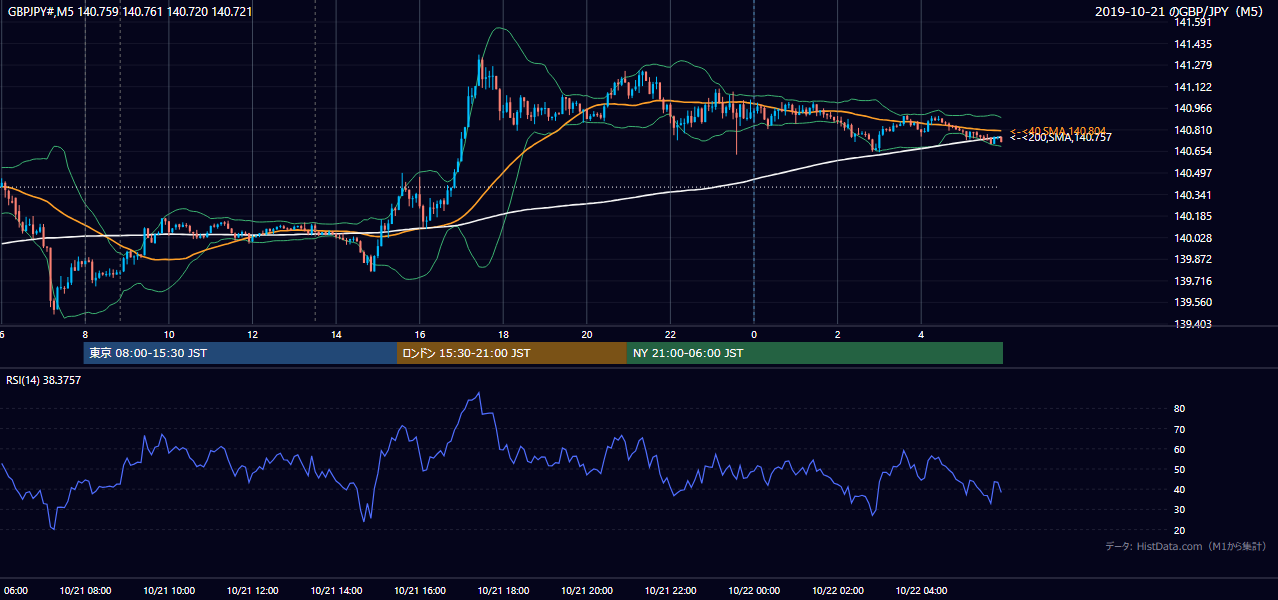This screenshot has height=600, width=1278.
Task: Click price axis label 141.122
Action: tap(1193, 87)
